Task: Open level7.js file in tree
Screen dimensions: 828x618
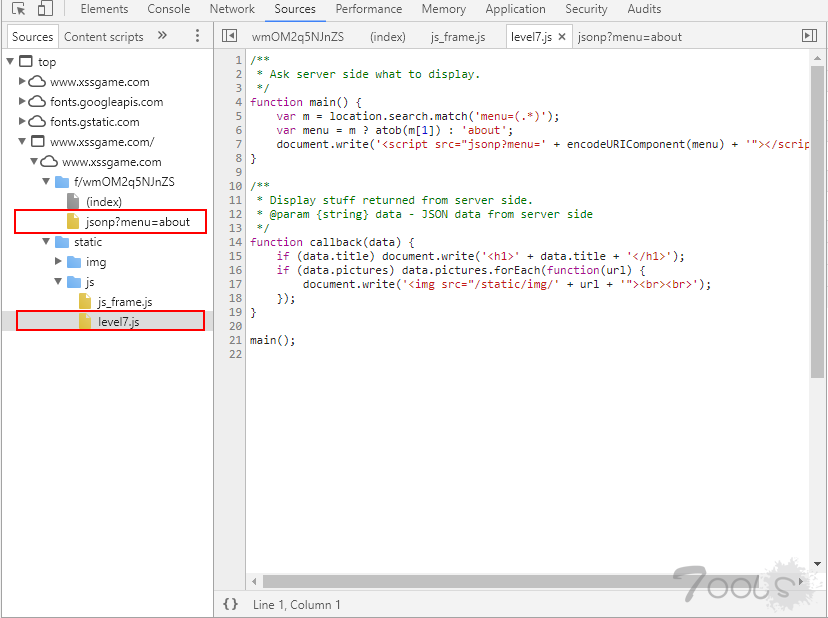Action: pos(118,322)
